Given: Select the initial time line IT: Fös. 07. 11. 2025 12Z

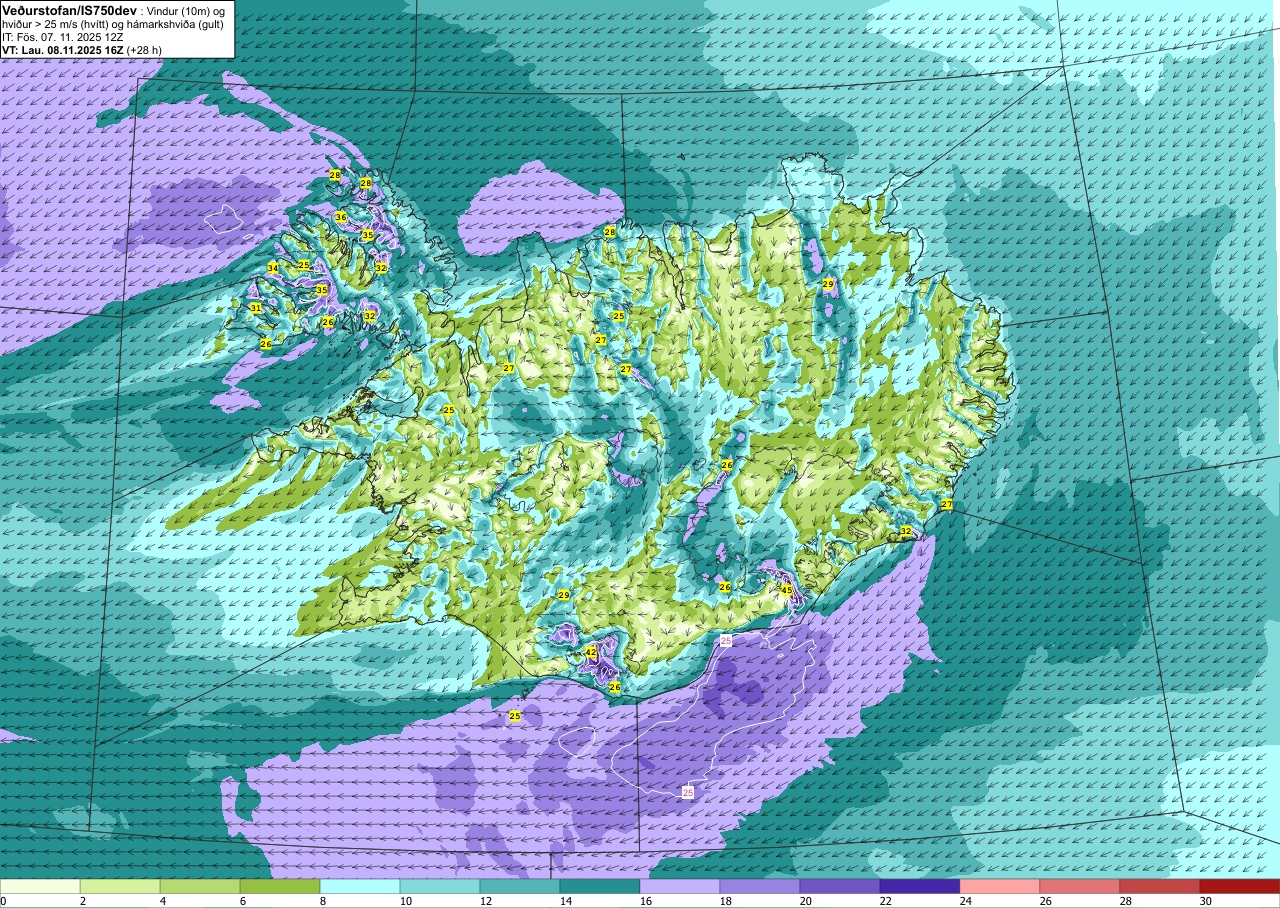Looking at the screenshot, I should click(x=62, y=37).
